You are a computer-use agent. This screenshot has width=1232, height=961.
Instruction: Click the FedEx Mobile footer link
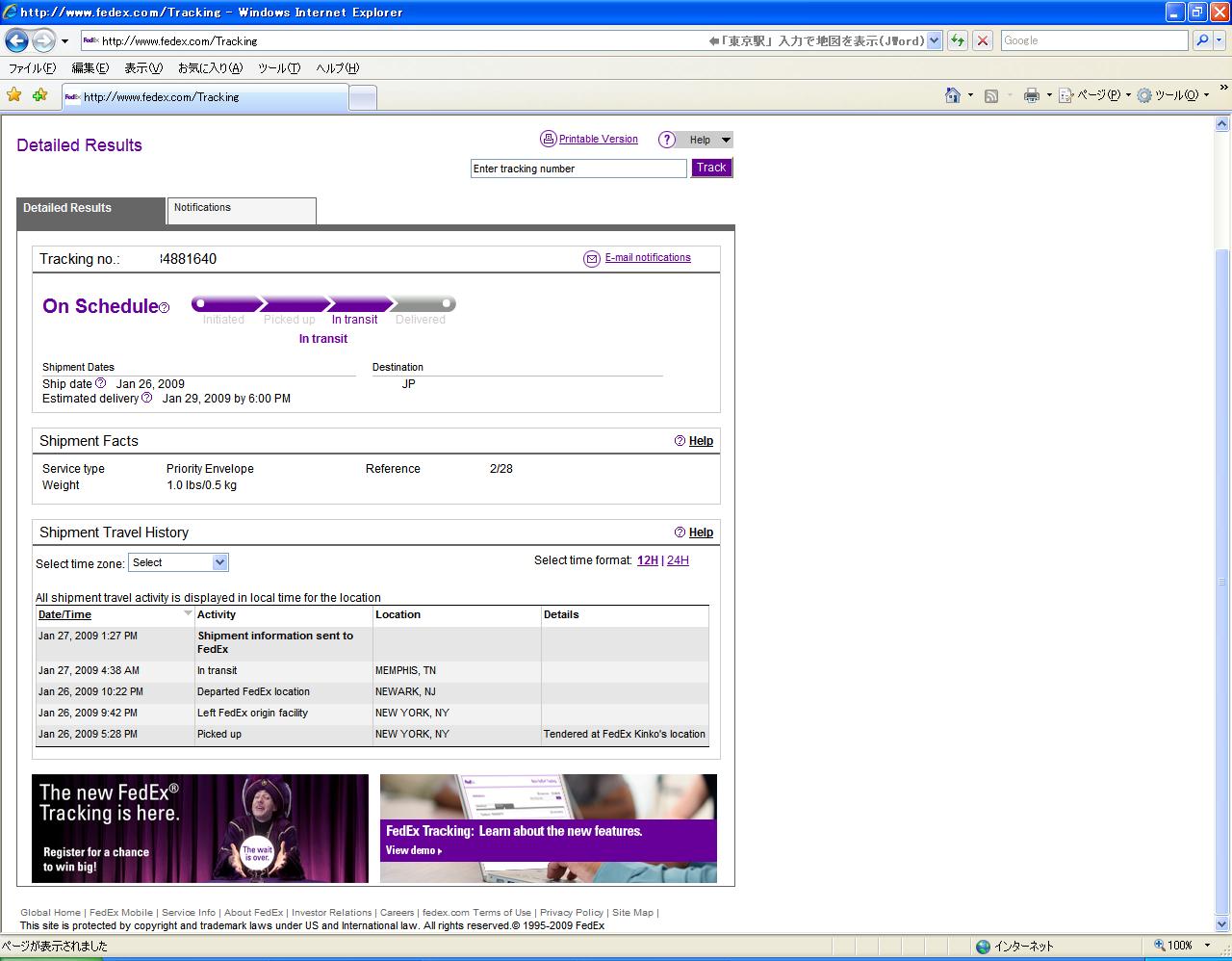121,913
